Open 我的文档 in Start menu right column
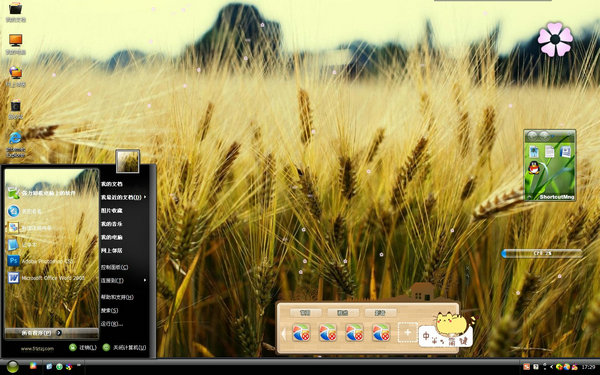Image resolution: width=600 pixels, height=375 pixels. coord(112,184)
